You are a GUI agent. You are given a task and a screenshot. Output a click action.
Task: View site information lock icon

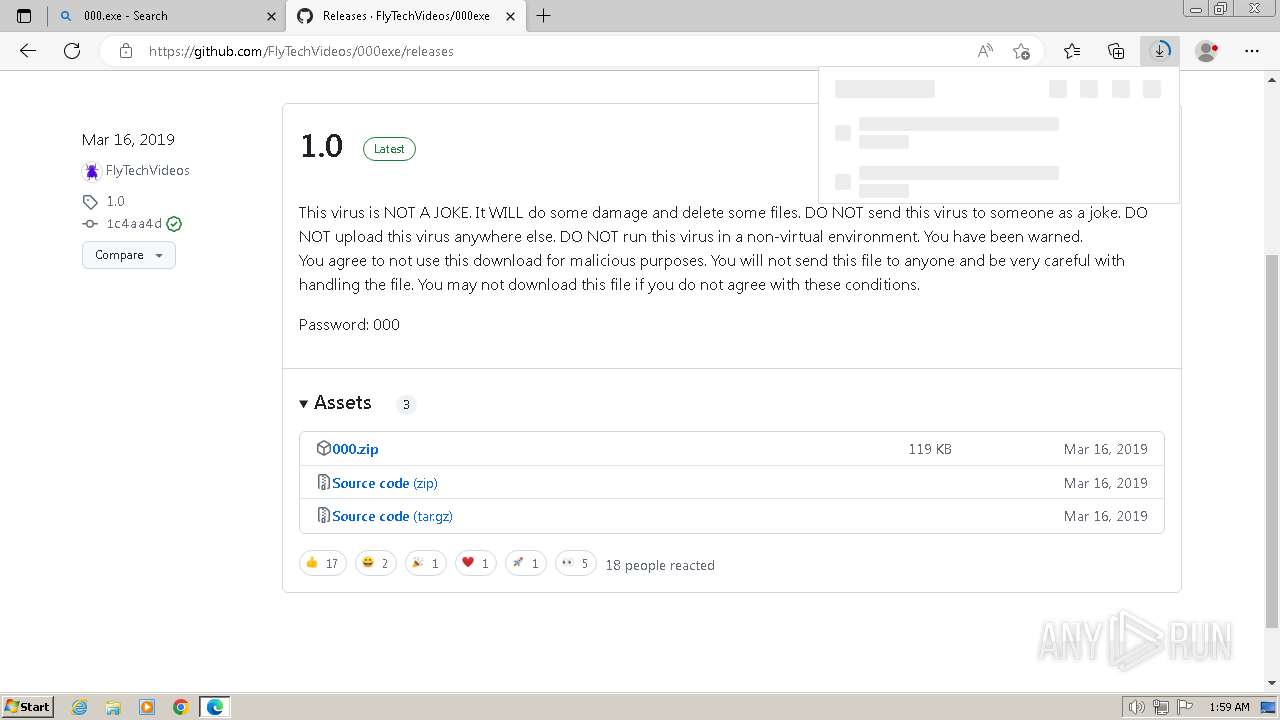126,51
